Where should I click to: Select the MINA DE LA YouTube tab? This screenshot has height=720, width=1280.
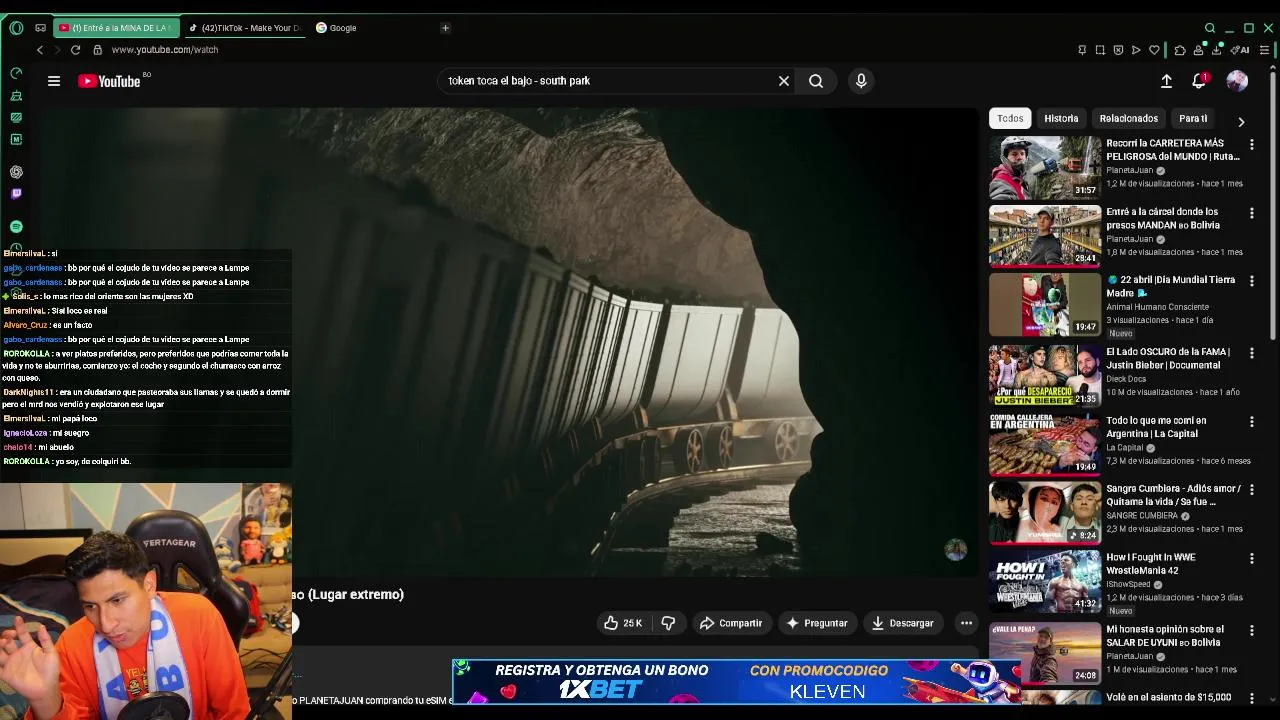(x=115, y=28)
